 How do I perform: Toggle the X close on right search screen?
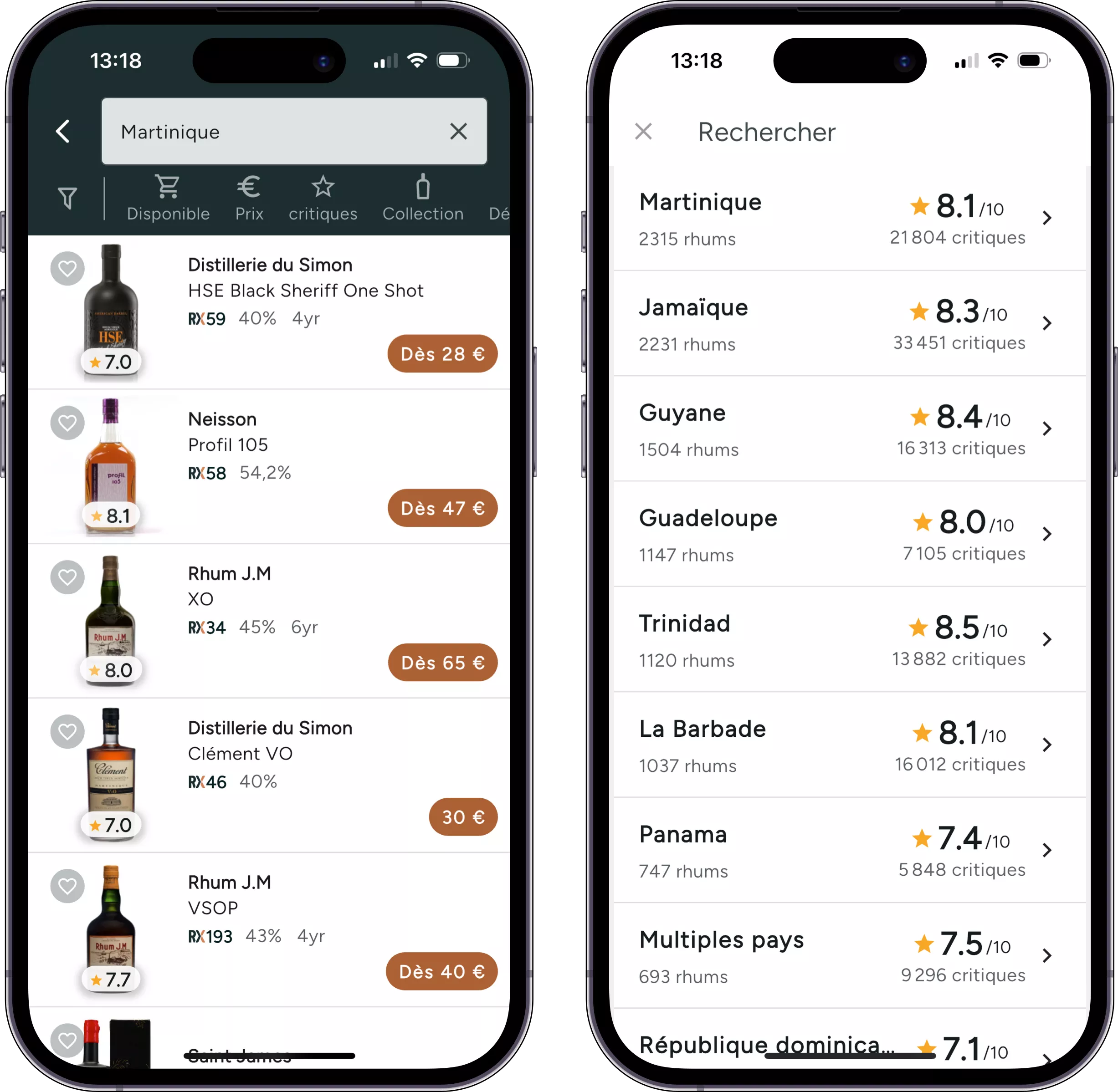[x=644, y=131]
